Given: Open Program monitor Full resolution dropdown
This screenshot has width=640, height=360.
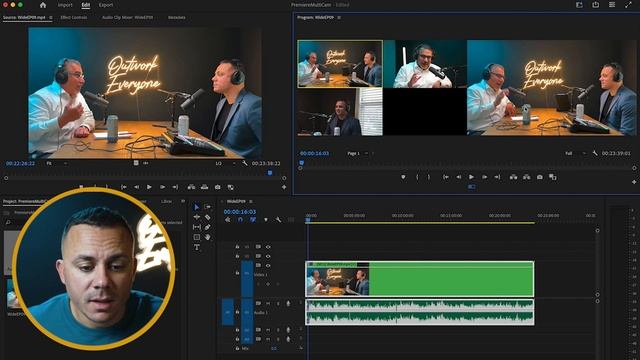Looking at the screenshot, I should click(575, 153).
